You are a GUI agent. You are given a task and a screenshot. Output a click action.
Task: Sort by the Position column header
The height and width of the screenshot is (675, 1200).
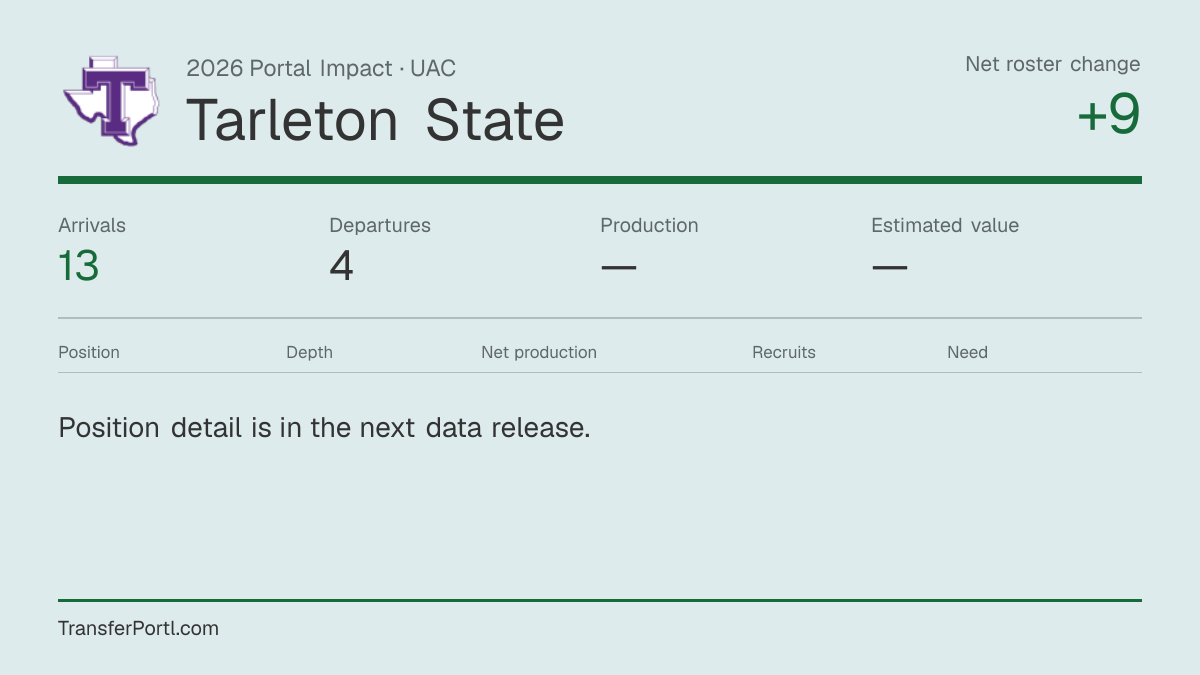[x=89, y=352]
